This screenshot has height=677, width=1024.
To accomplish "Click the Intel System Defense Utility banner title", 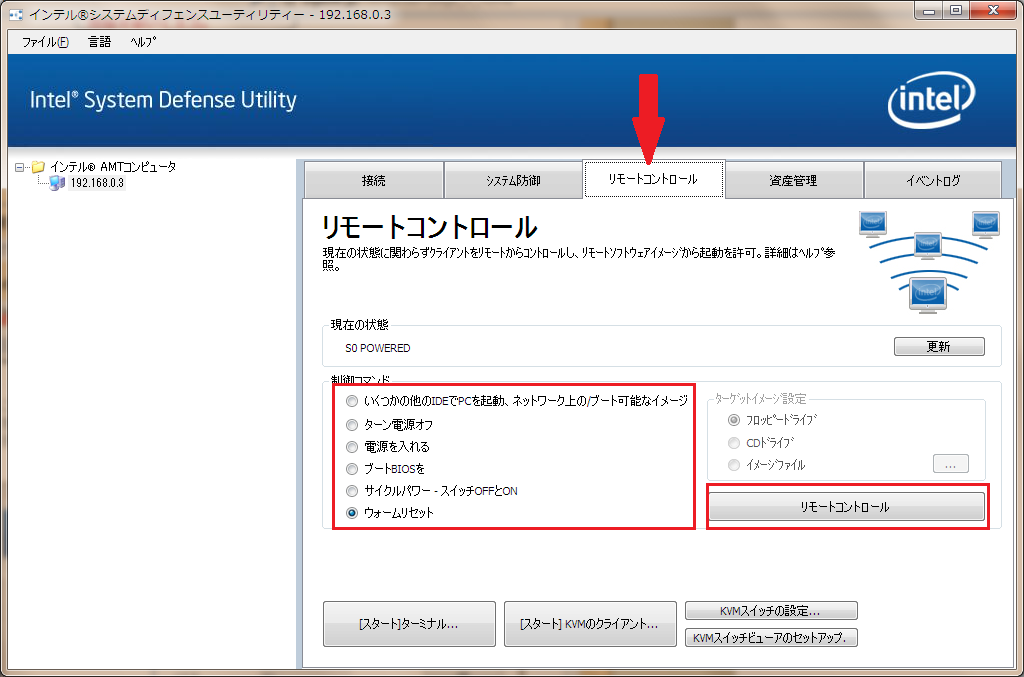I will click(163, 100).
